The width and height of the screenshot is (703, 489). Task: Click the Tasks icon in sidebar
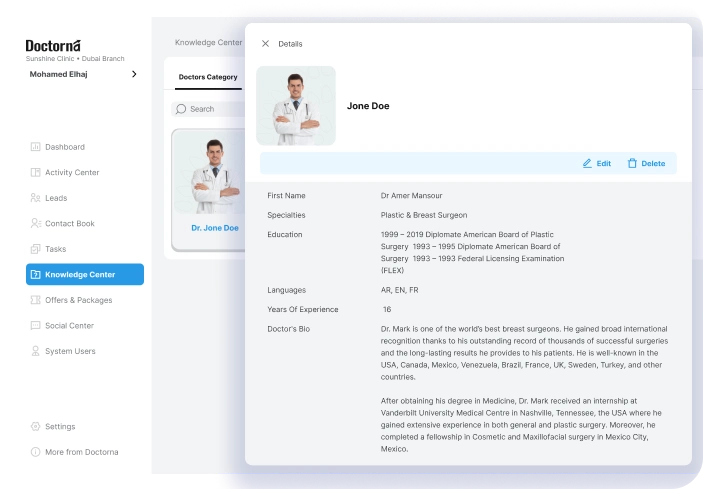click(36, 249)
